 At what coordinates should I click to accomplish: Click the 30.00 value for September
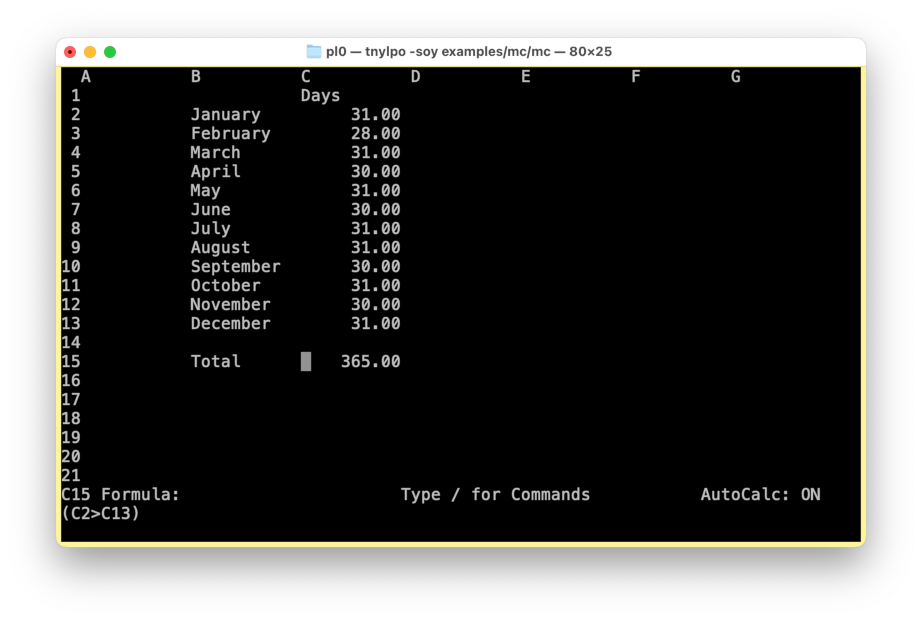click(x=376, y=266)
